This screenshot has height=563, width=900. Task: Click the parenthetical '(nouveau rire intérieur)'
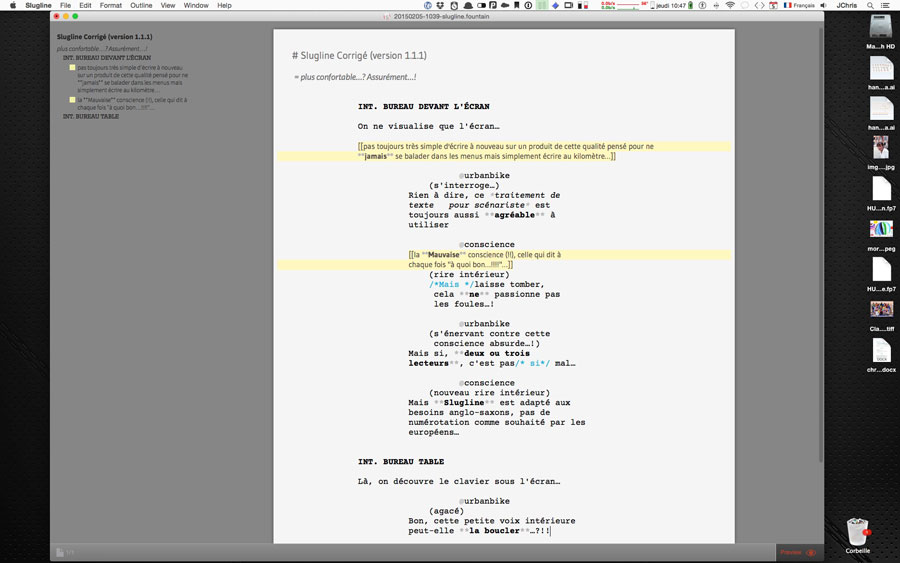[x=489, y=393]
